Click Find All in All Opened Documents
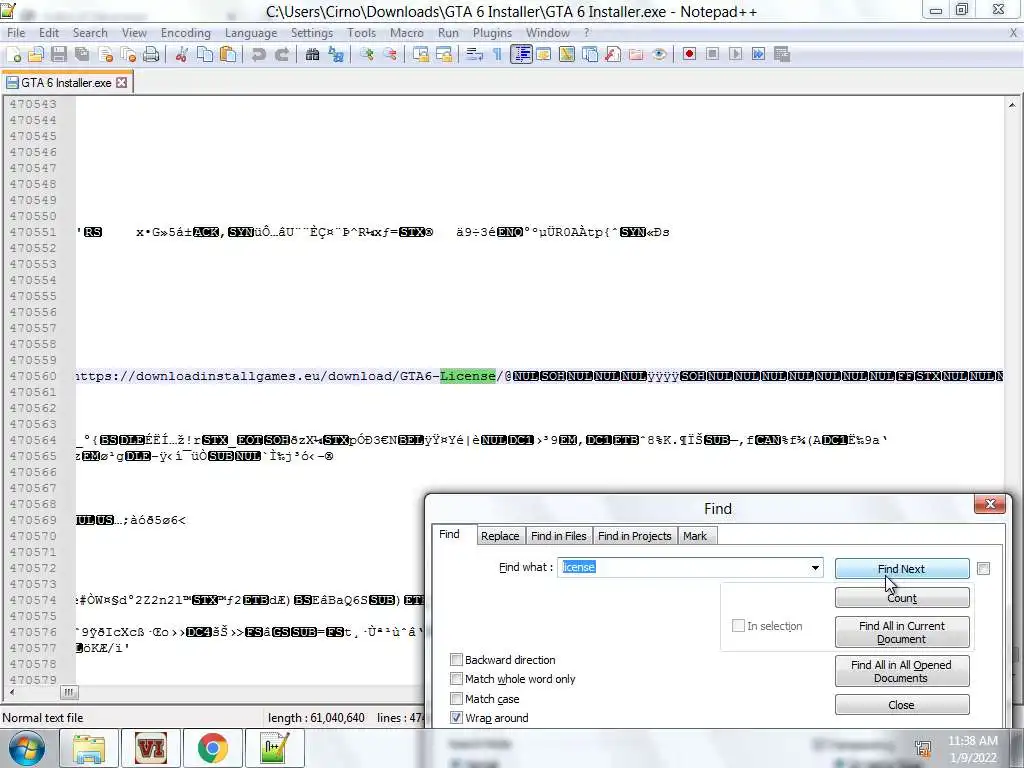 [x=901, y=671]
